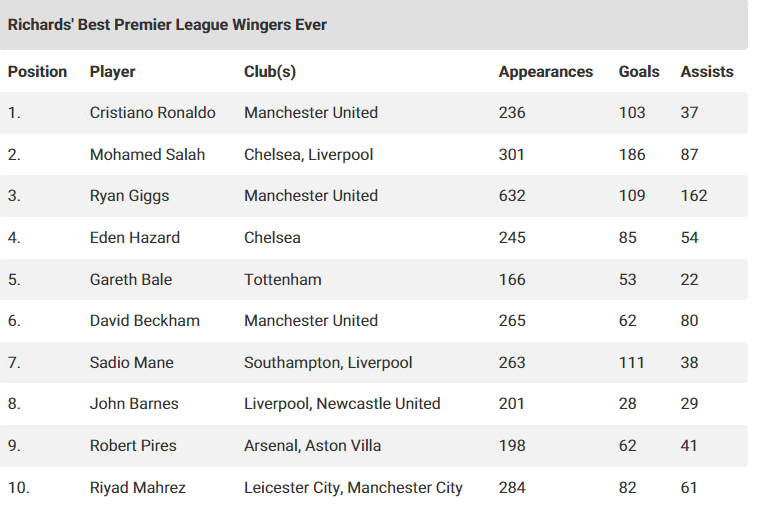Click the Position column header
The height and width of the screenshot is (519, 757).
pos(37,71)
